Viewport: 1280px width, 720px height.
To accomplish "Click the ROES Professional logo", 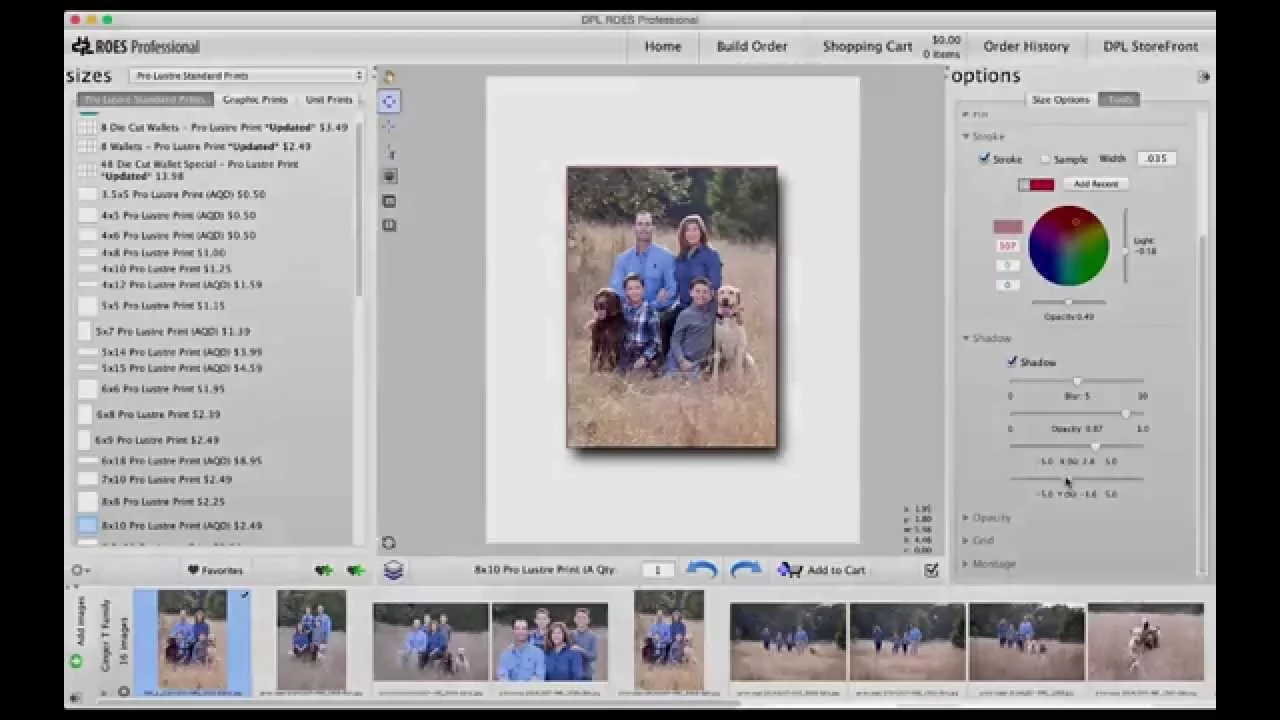I will click(x=136, y=46).
